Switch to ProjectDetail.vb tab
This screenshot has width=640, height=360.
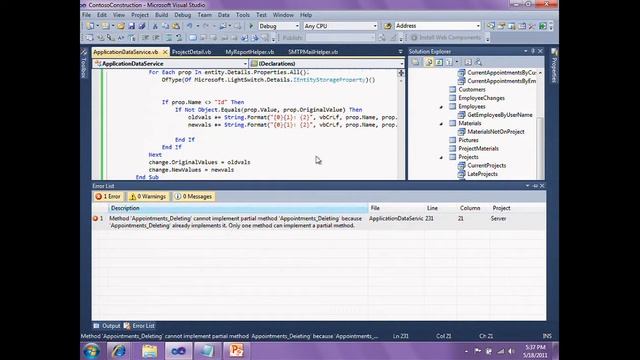191,52
